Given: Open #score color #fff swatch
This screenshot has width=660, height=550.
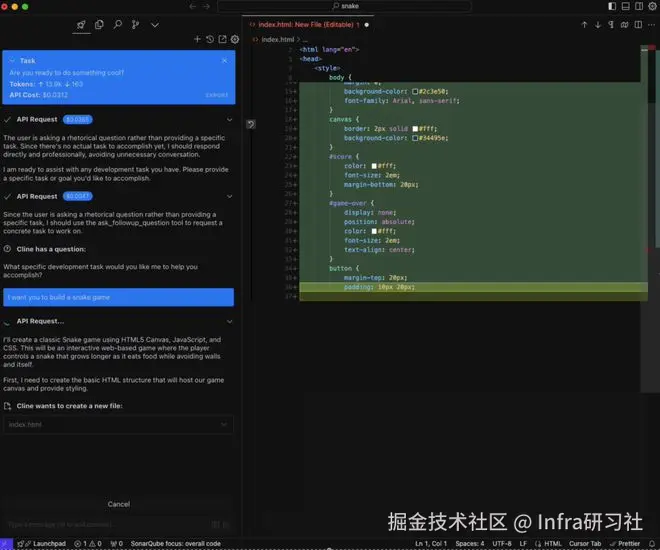Looking at the screenshot, I should pos(374,166).
